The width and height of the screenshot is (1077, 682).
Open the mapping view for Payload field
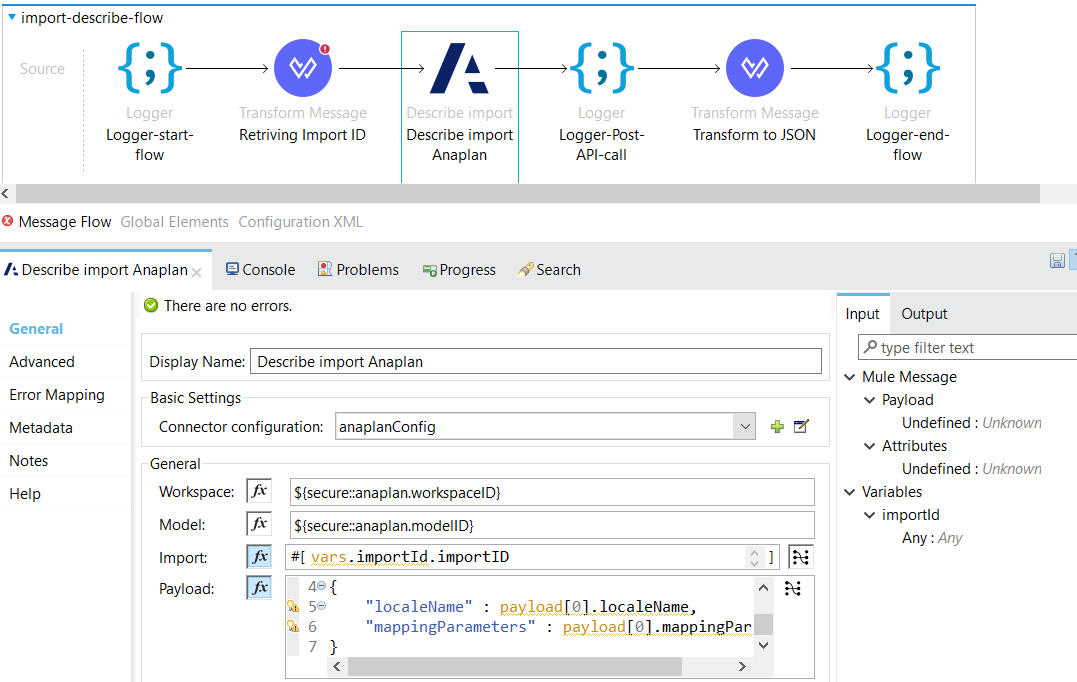tap(793, 589)
